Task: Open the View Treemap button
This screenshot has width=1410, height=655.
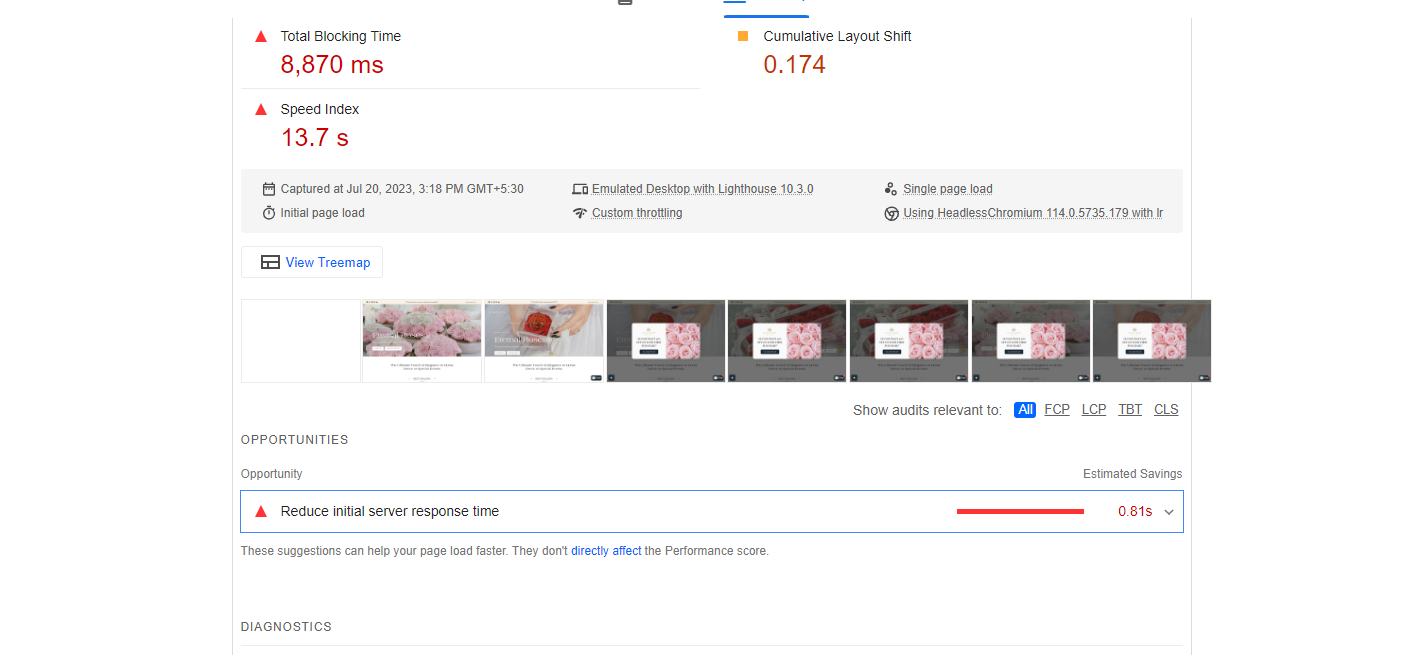Action: pyautogui.click(x=312, y=262)
